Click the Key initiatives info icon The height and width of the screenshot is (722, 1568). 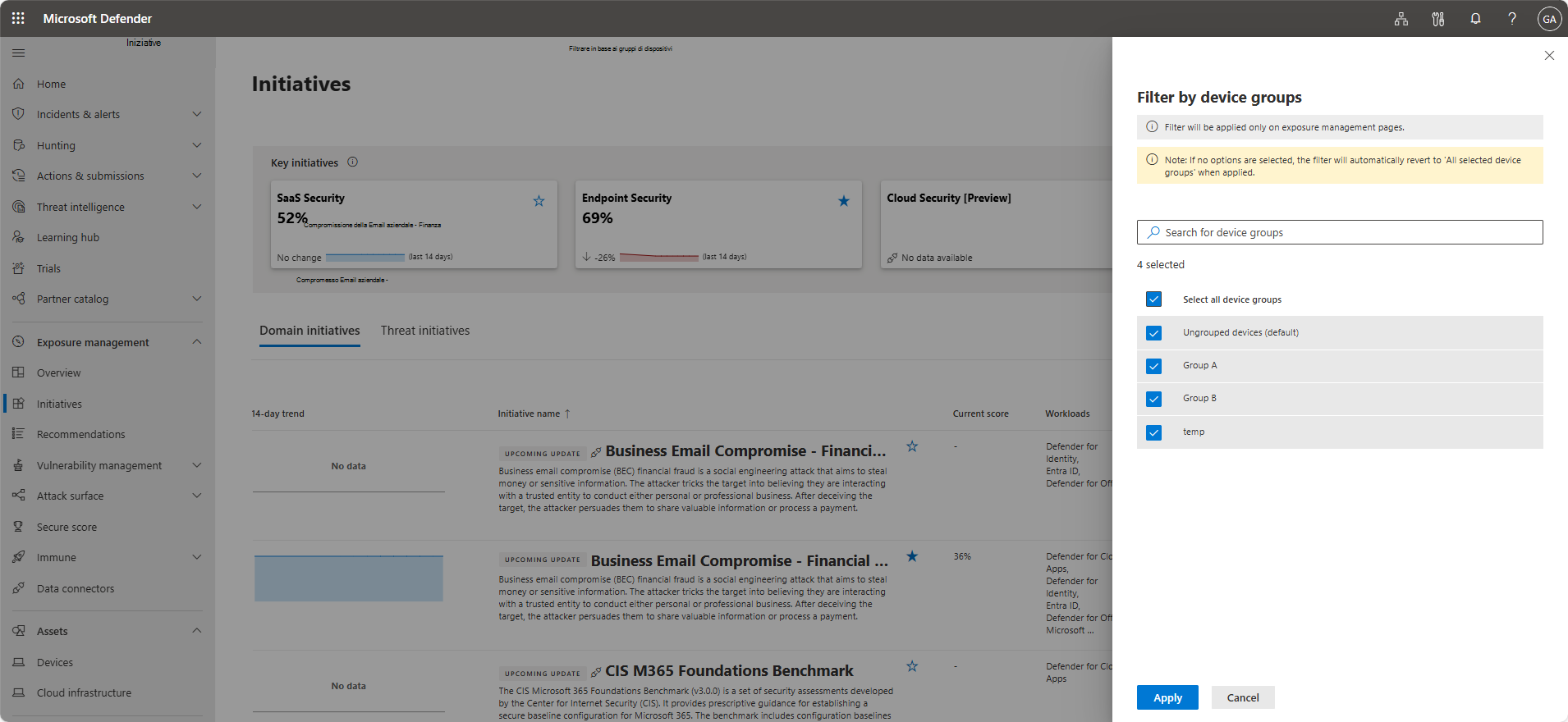click(353, 162)
